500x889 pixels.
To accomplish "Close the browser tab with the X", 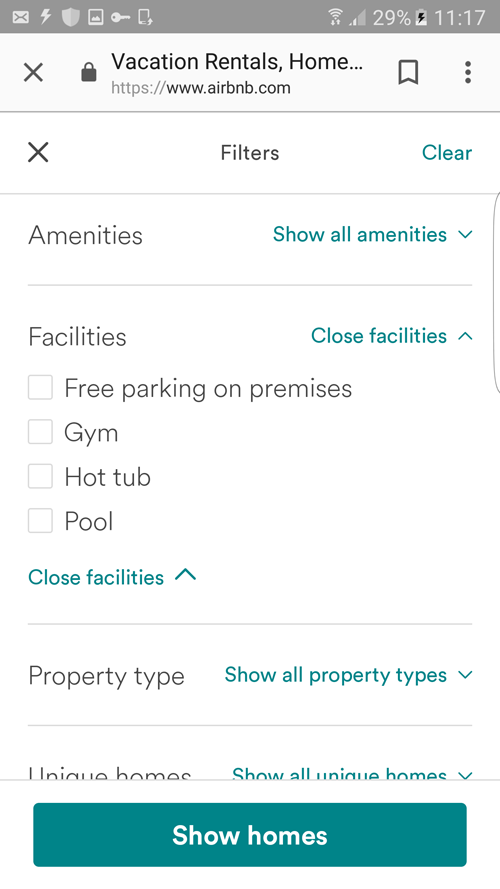I will [33, 73].
